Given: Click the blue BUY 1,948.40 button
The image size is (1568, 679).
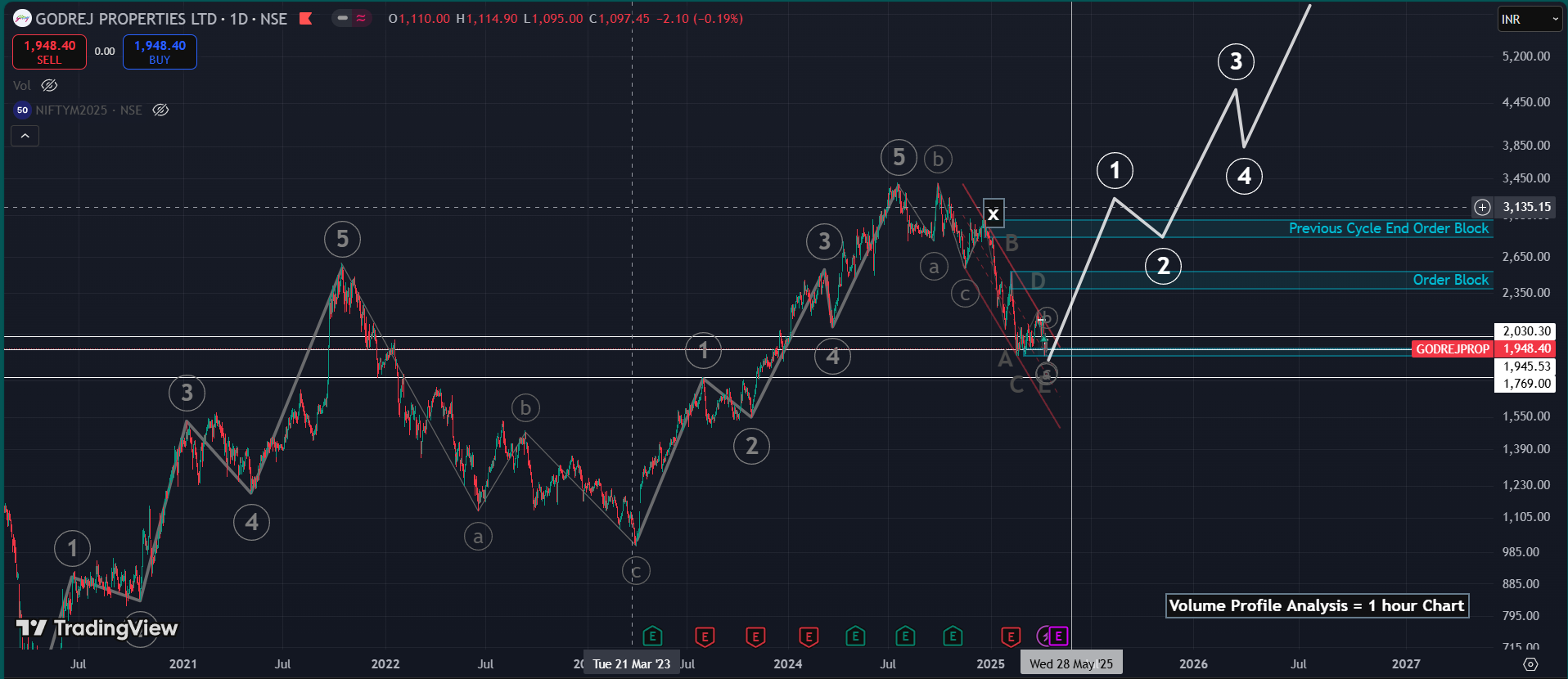Looking at the screenshot, I should pos(160,52).
